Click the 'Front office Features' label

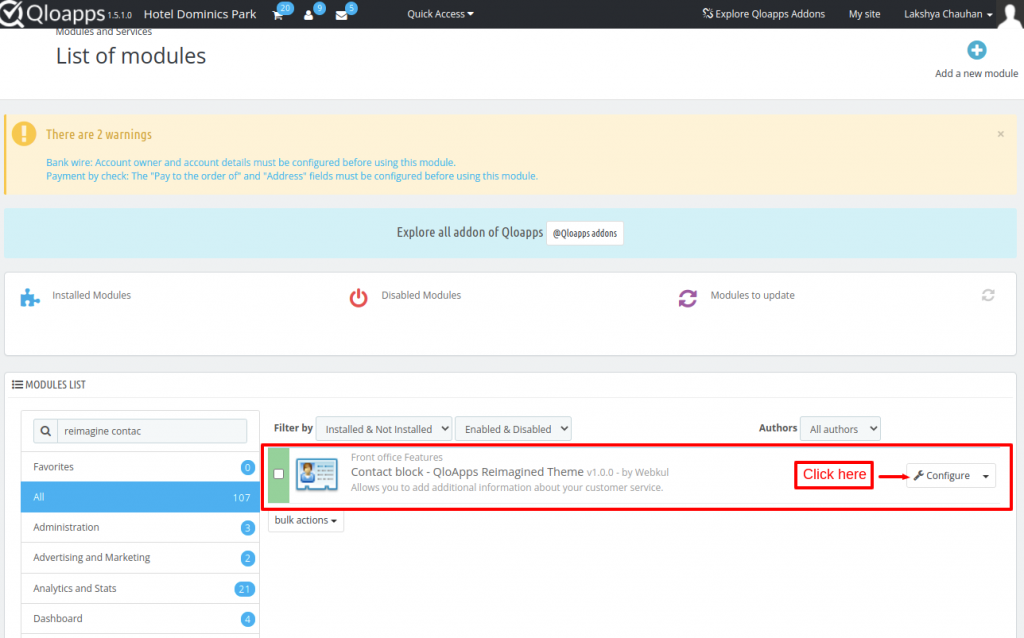[x=396, y=457]
